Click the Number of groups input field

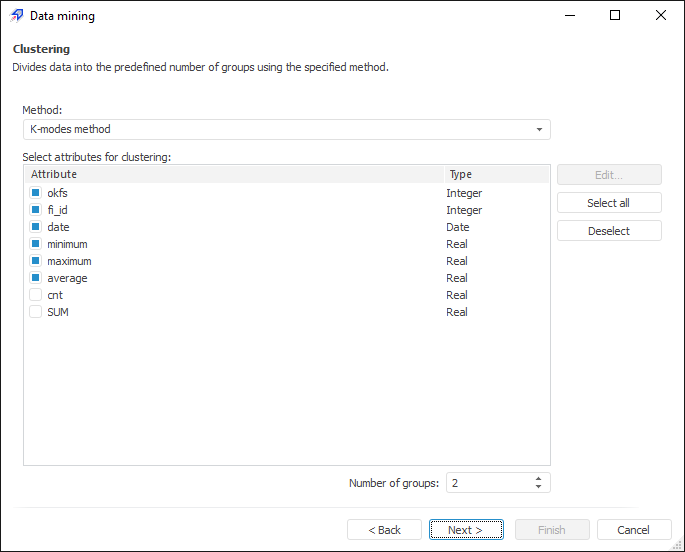pyautogui.click(x=487, y=483)
